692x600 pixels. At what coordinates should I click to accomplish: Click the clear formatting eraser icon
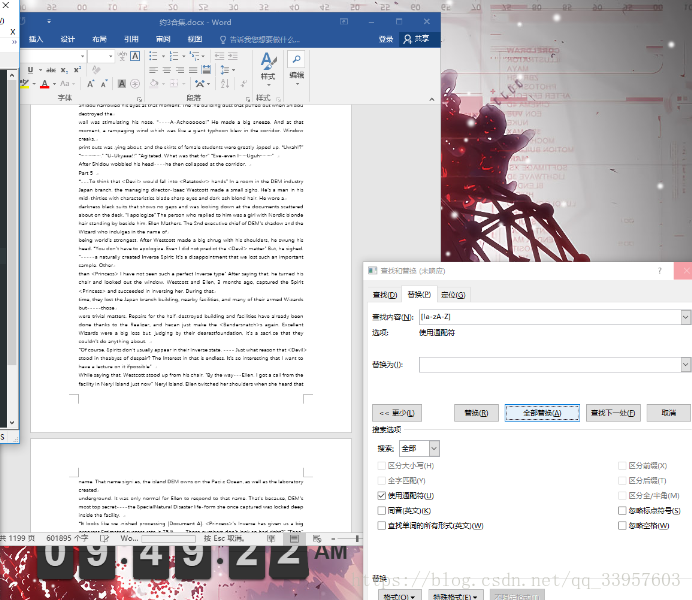click(x=96, y=70)
